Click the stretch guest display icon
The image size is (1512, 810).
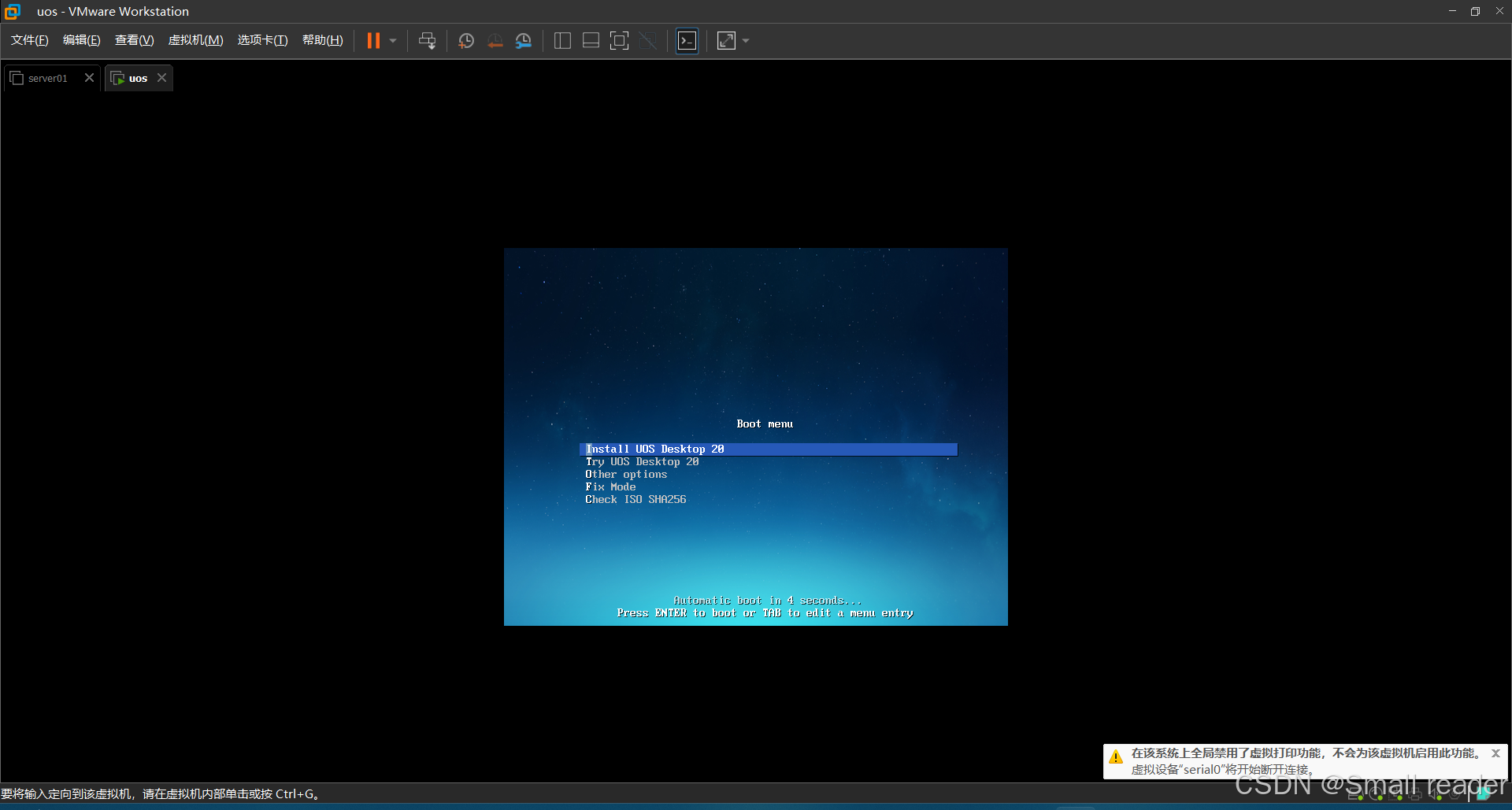[726, 41]
